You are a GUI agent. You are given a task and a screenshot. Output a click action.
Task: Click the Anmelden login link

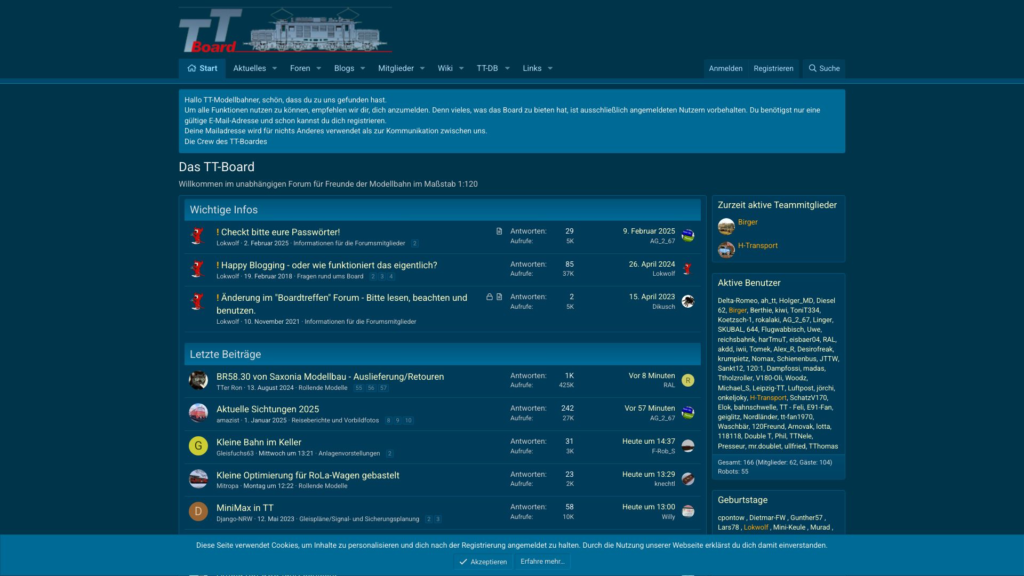tap(726, 69)
